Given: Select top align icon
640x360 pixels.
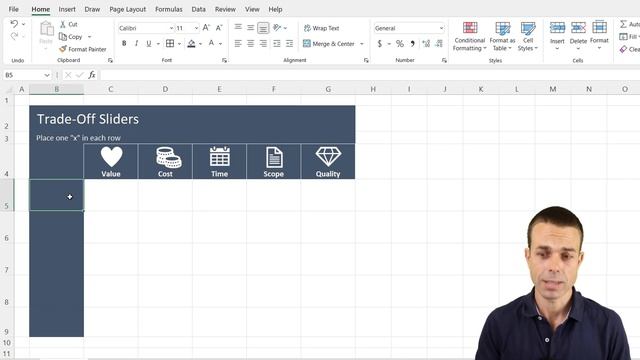Looking at the screenshot, I should 238,27.
